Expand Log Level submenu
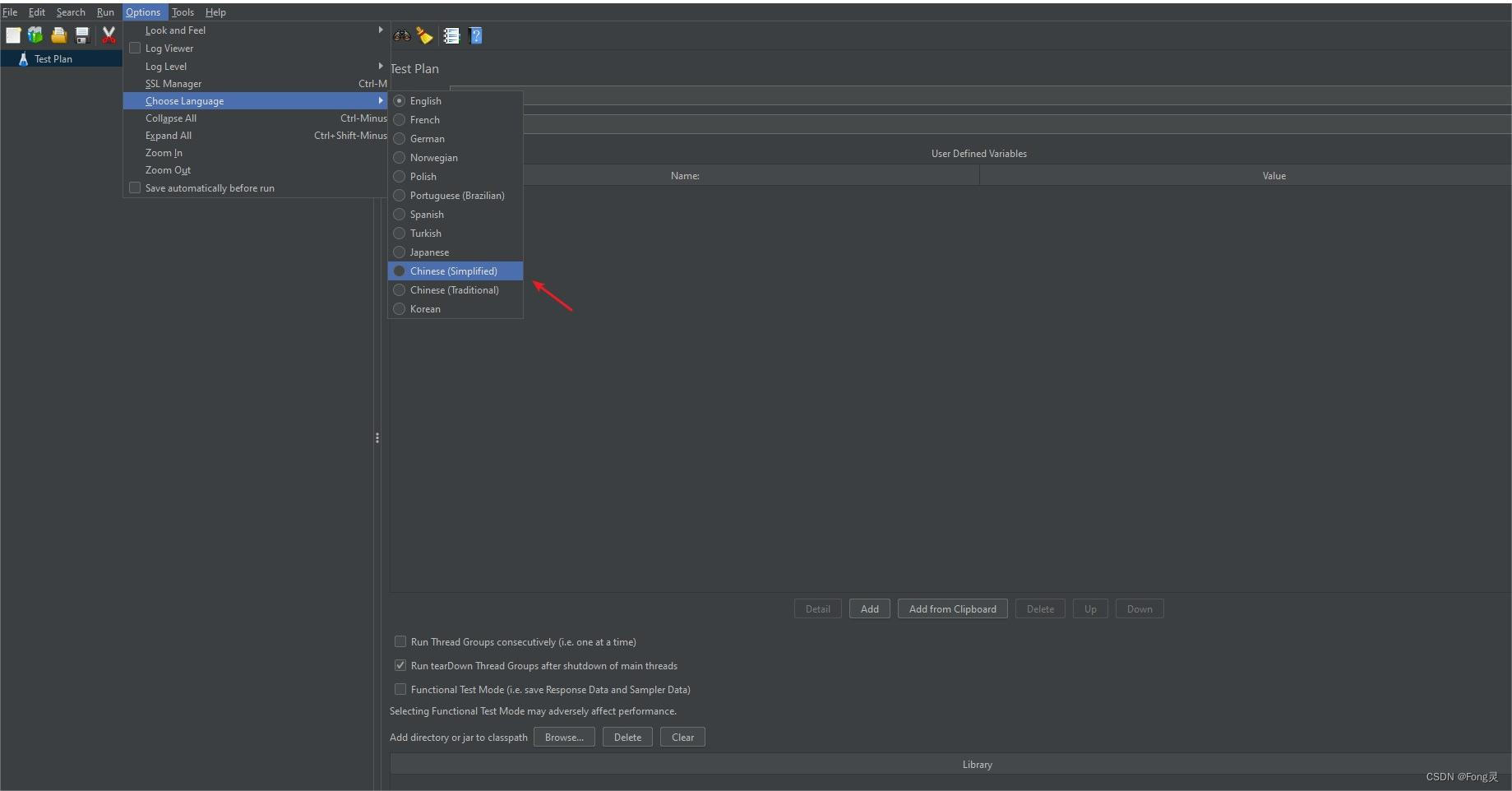1512x791 pixels. pos(255,67)
